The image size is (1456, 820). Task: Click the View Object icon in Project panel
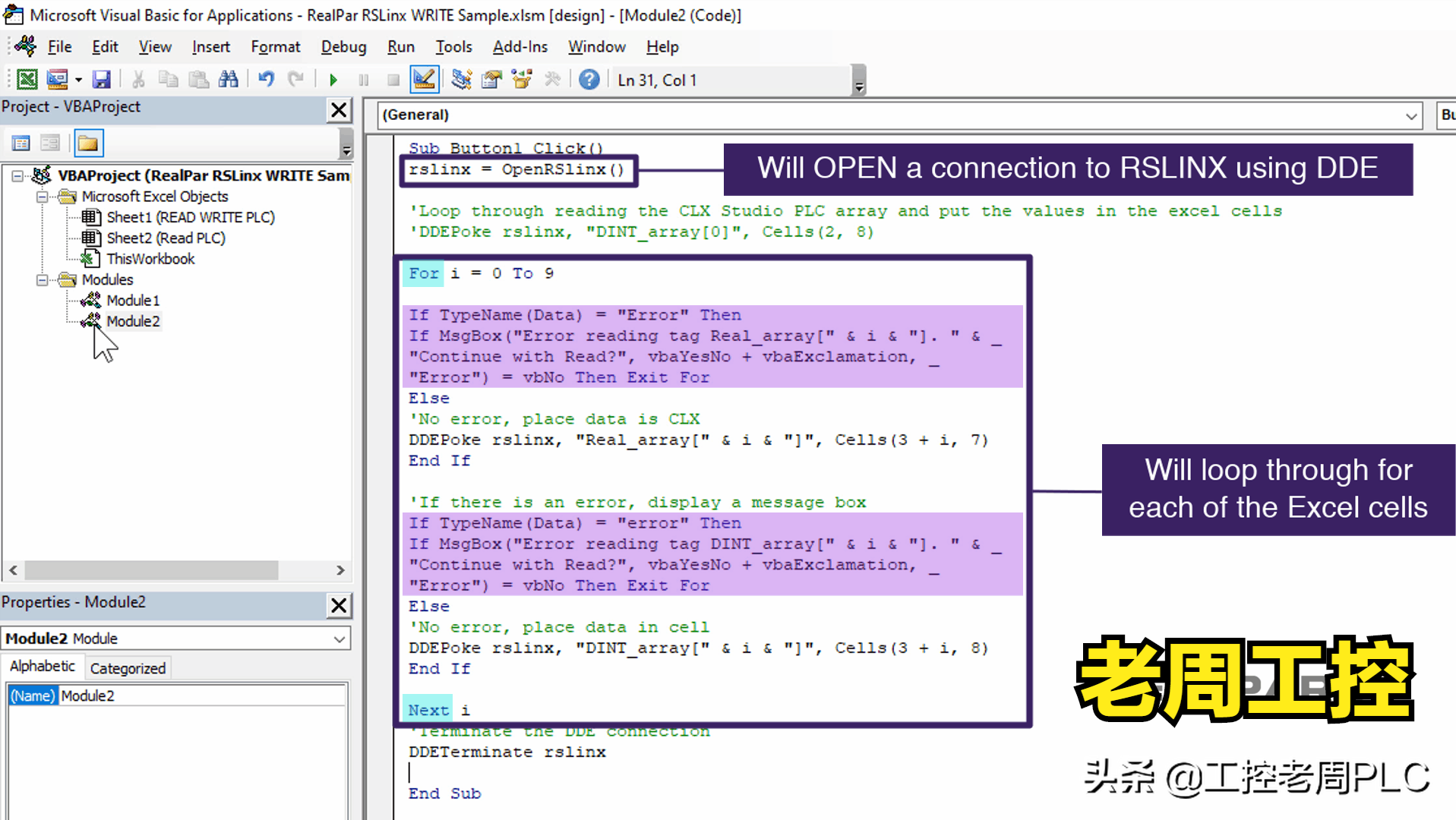(x=50, y=143)
